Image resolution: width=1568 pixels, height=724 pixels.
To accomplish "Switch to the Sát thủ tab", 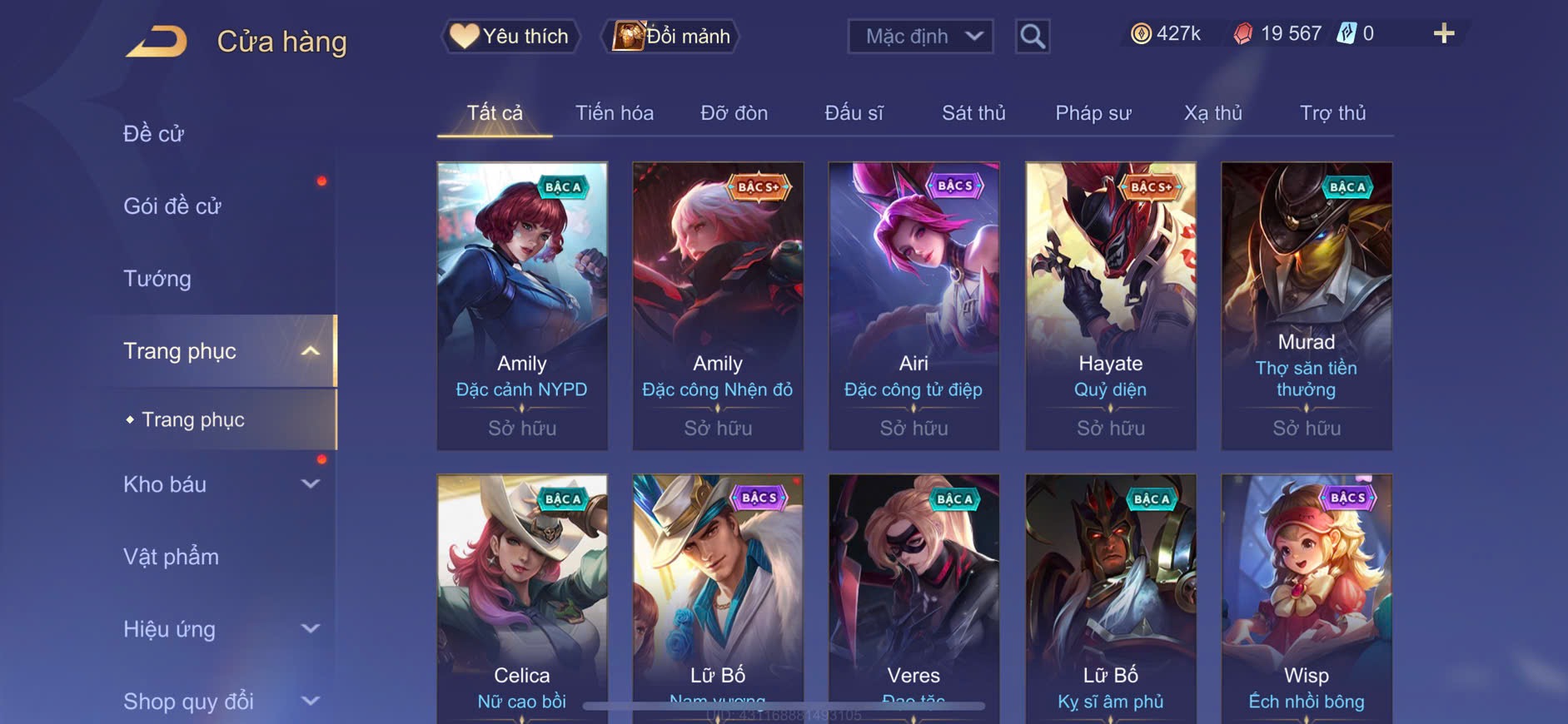I will [x=973, y=112].
